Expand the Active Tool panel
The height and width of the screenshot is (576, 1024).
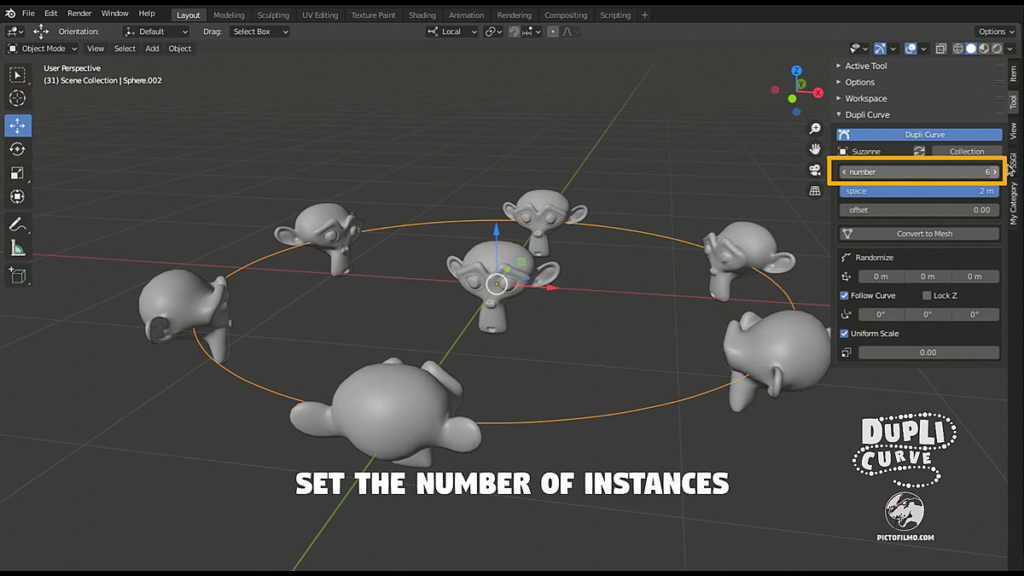point(865,66)
